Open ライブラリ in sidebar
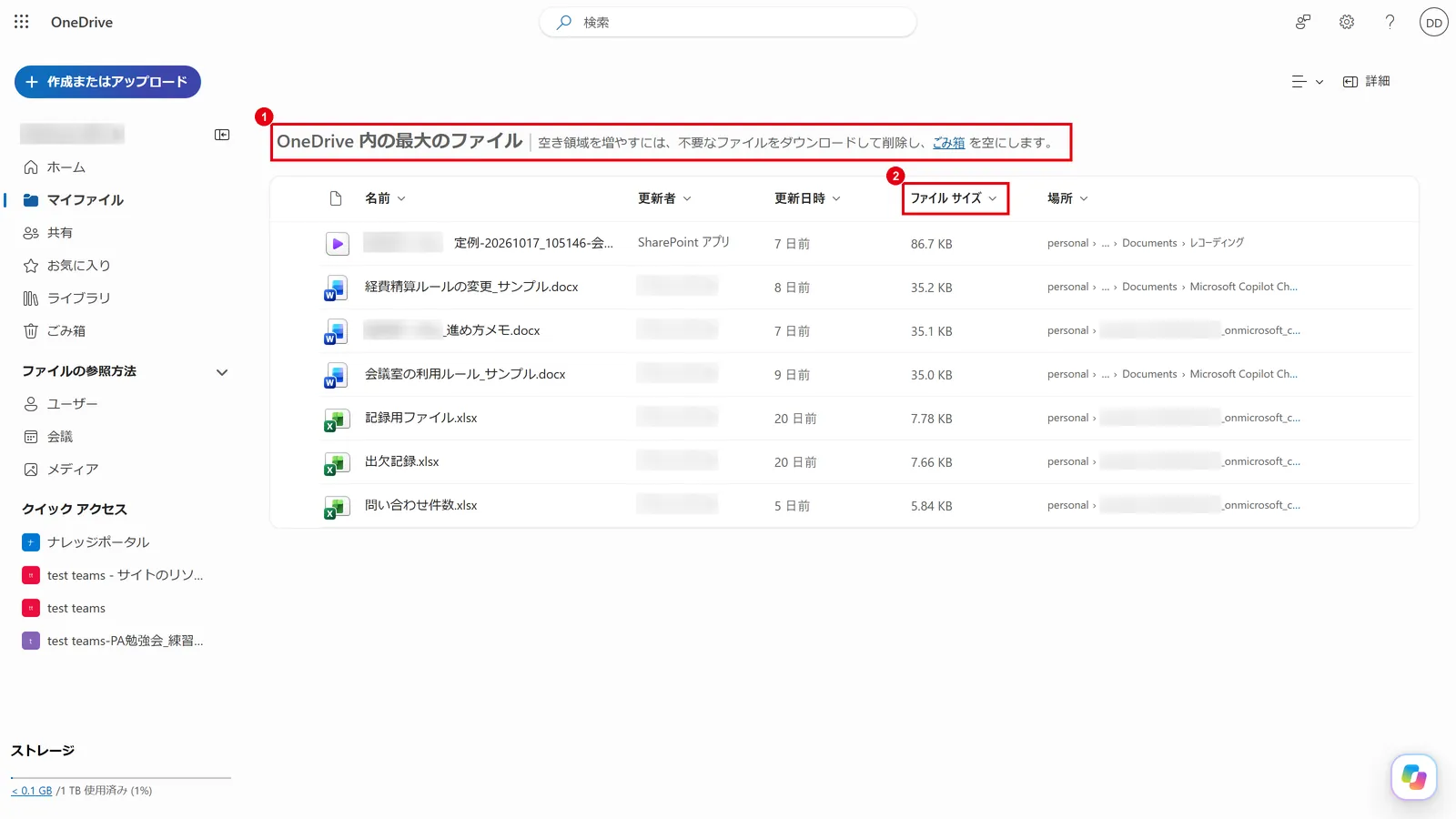Image resolution: width=1456 pixels, height=819 pixels. pyautogui.click(x=66, y=298)
